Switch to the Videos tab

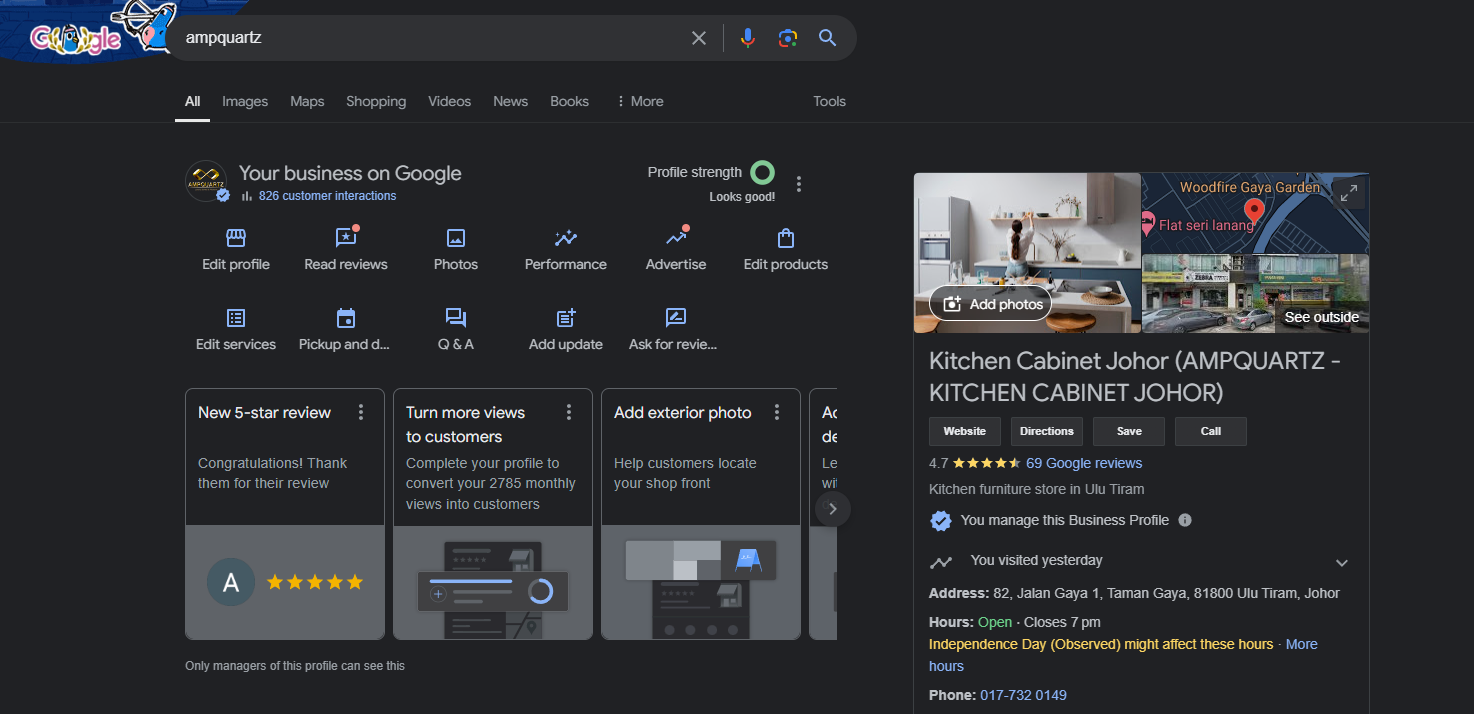point(450,101)
